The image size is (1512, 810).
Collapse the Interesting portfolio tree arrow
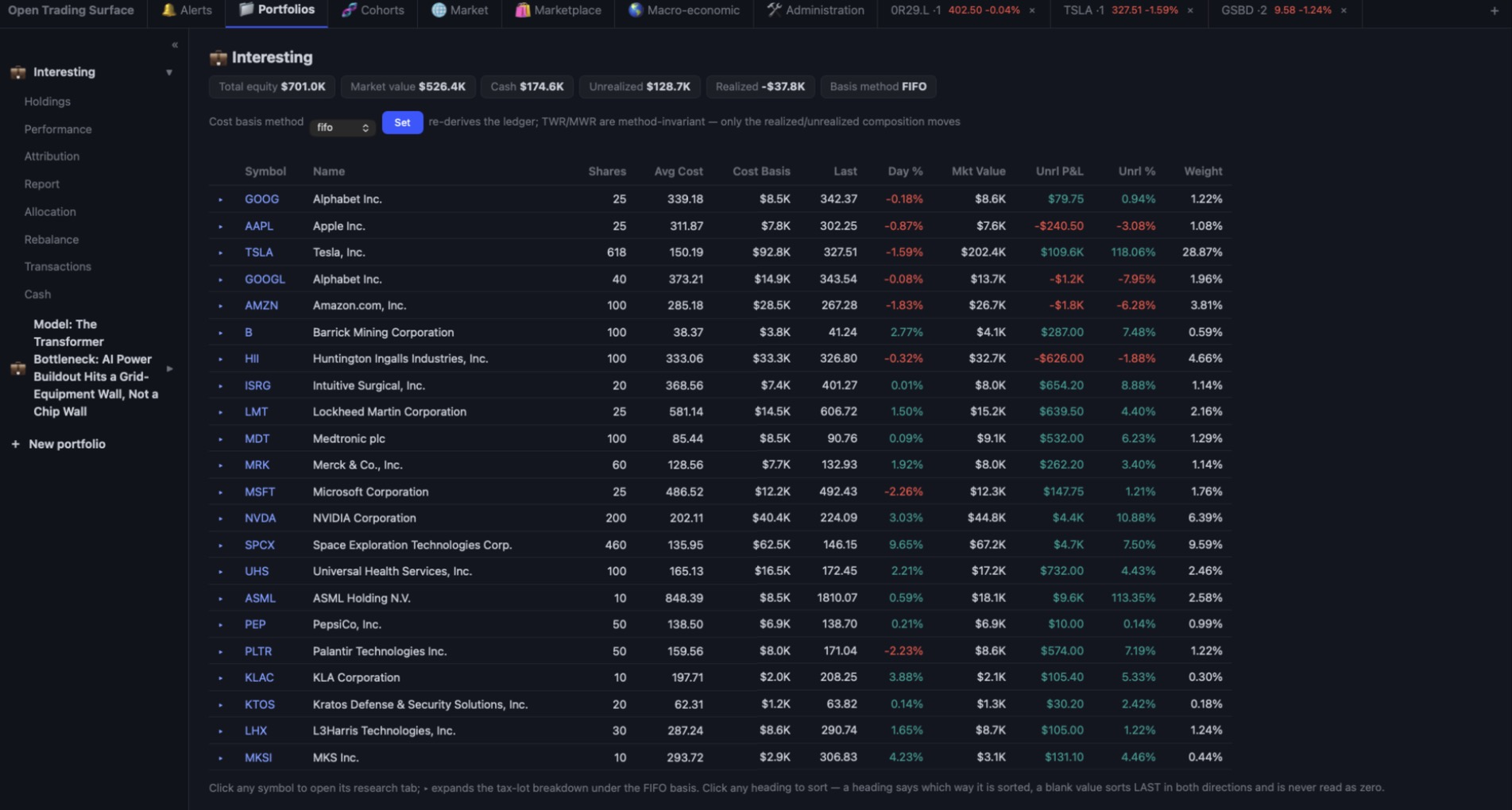pos(169,72)
